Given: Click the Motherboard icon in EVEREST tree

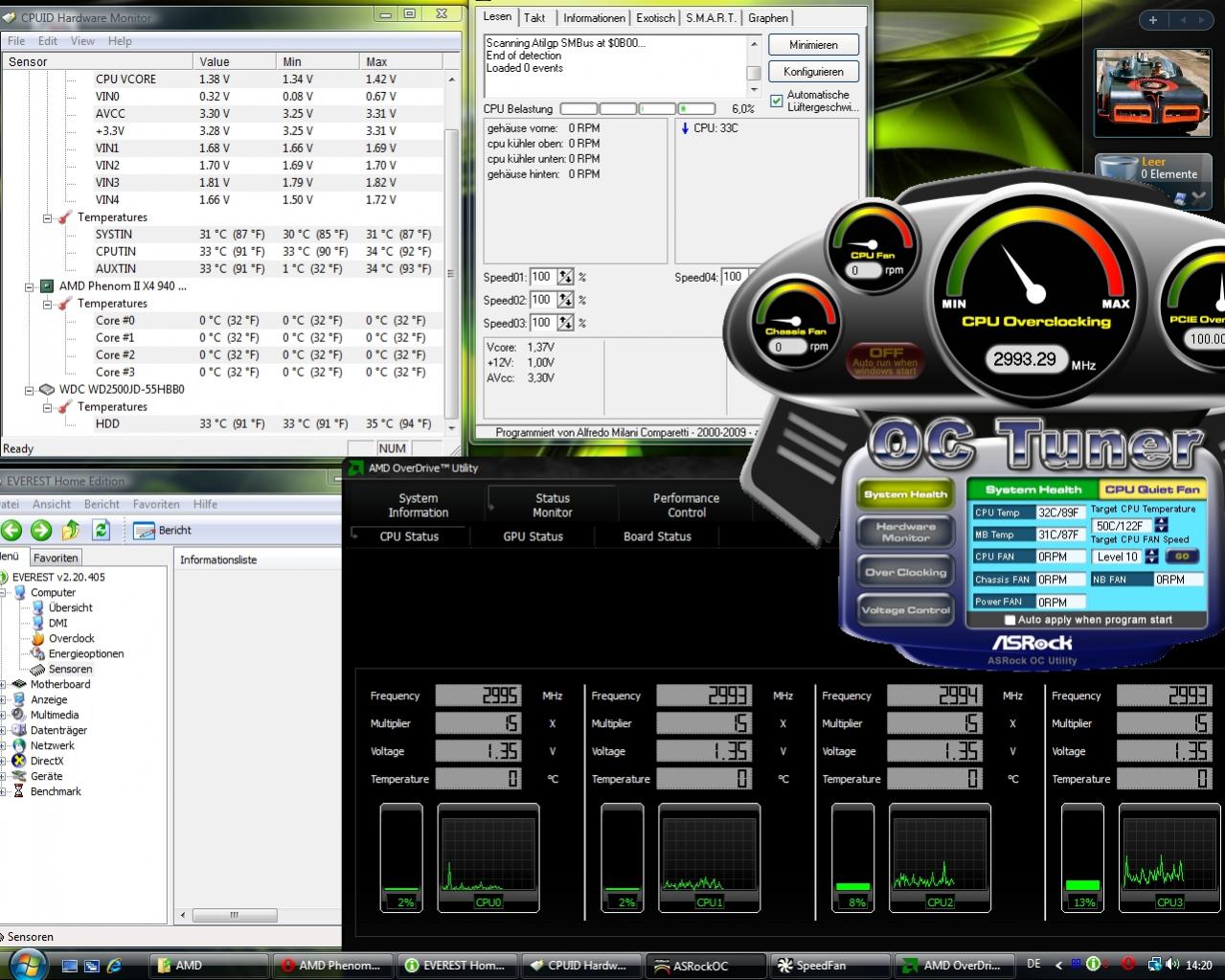Looking at the screenshot, I should click(x=19, y=684).
